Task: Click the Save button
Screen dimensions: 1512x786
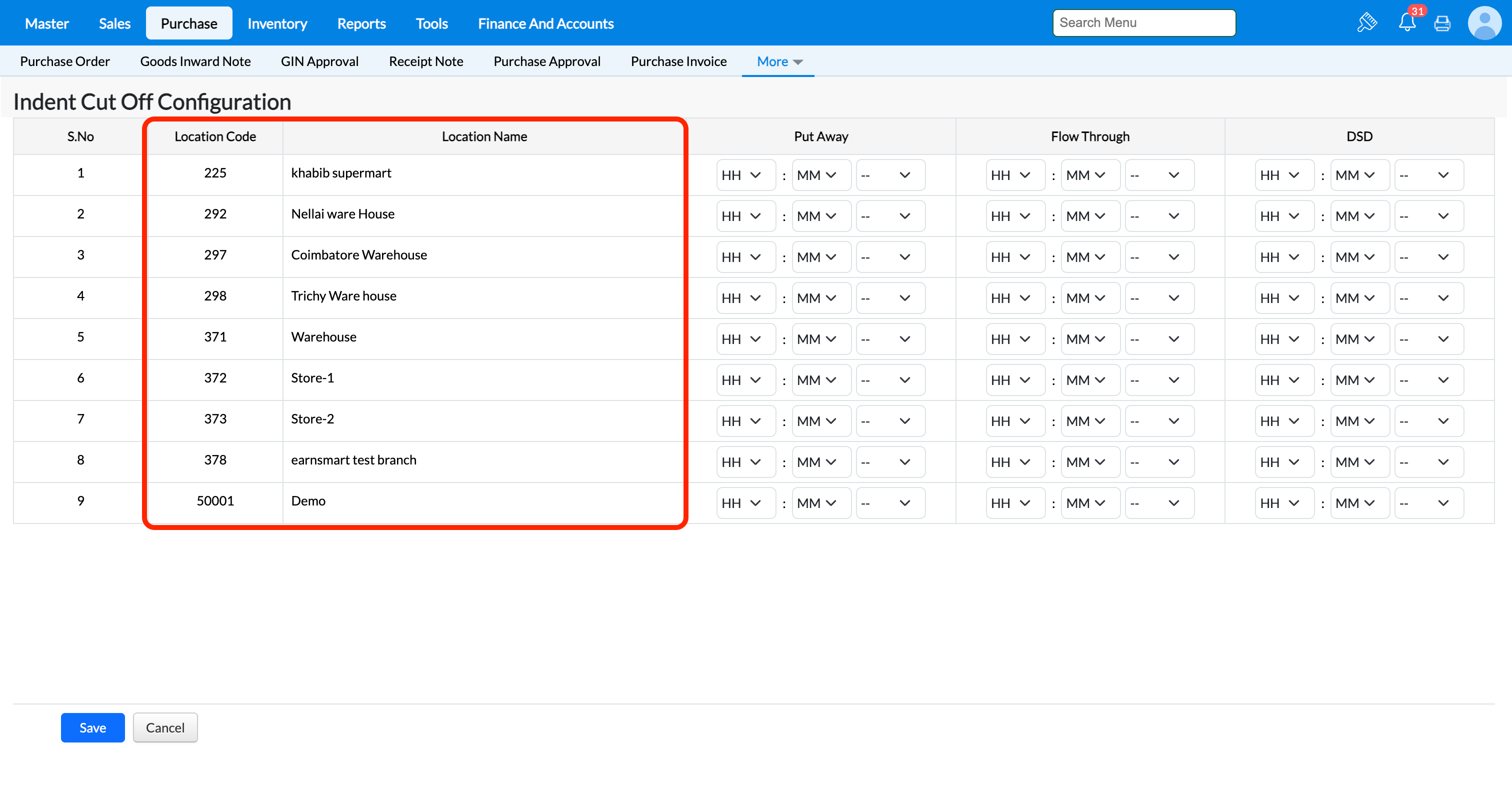Action: (92, 727)
